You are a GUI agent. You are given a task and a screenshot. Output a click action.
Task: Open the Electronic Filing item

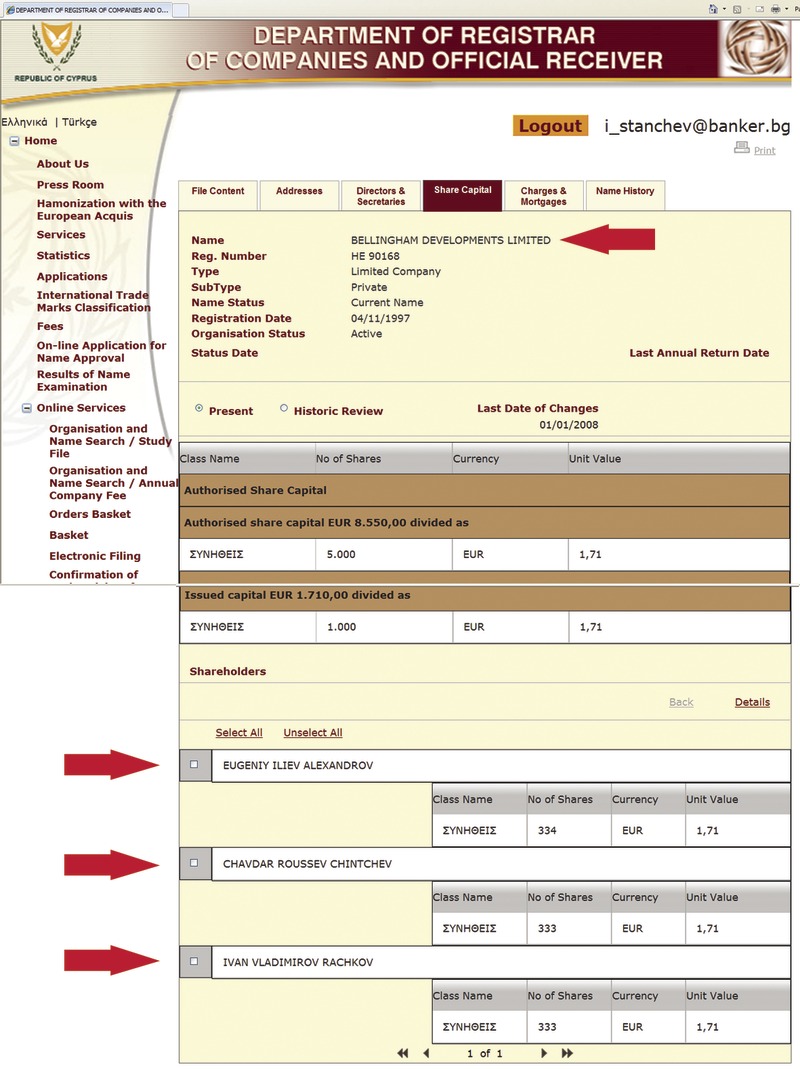(95, 556)
